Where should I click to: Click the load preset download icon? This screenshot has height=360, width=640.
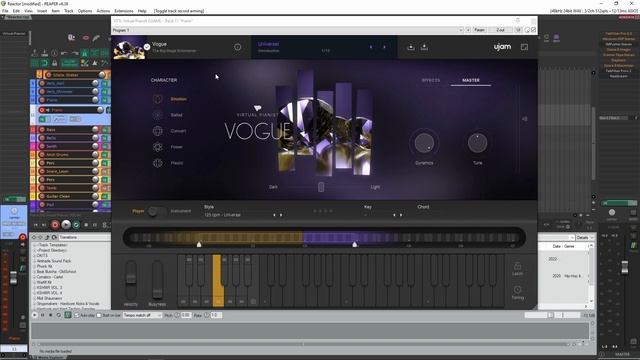coord(411,47)
